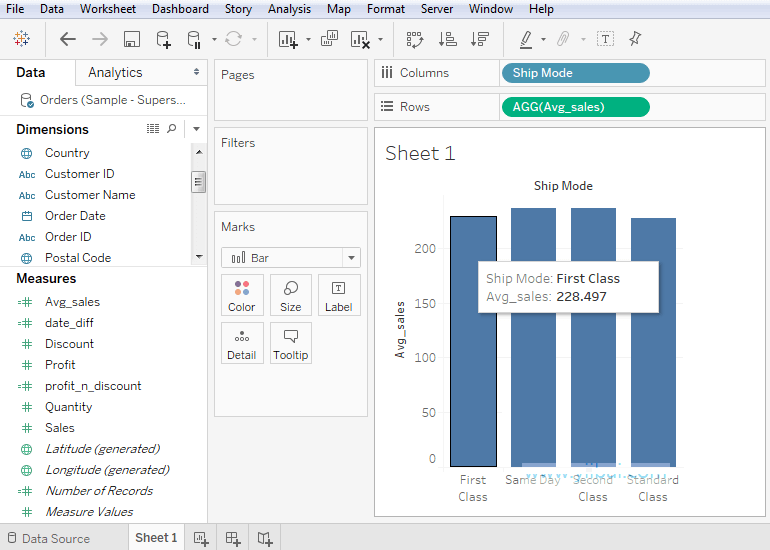Click the Undo back arrow
770x550 pixels.
[x=68, y=39]
